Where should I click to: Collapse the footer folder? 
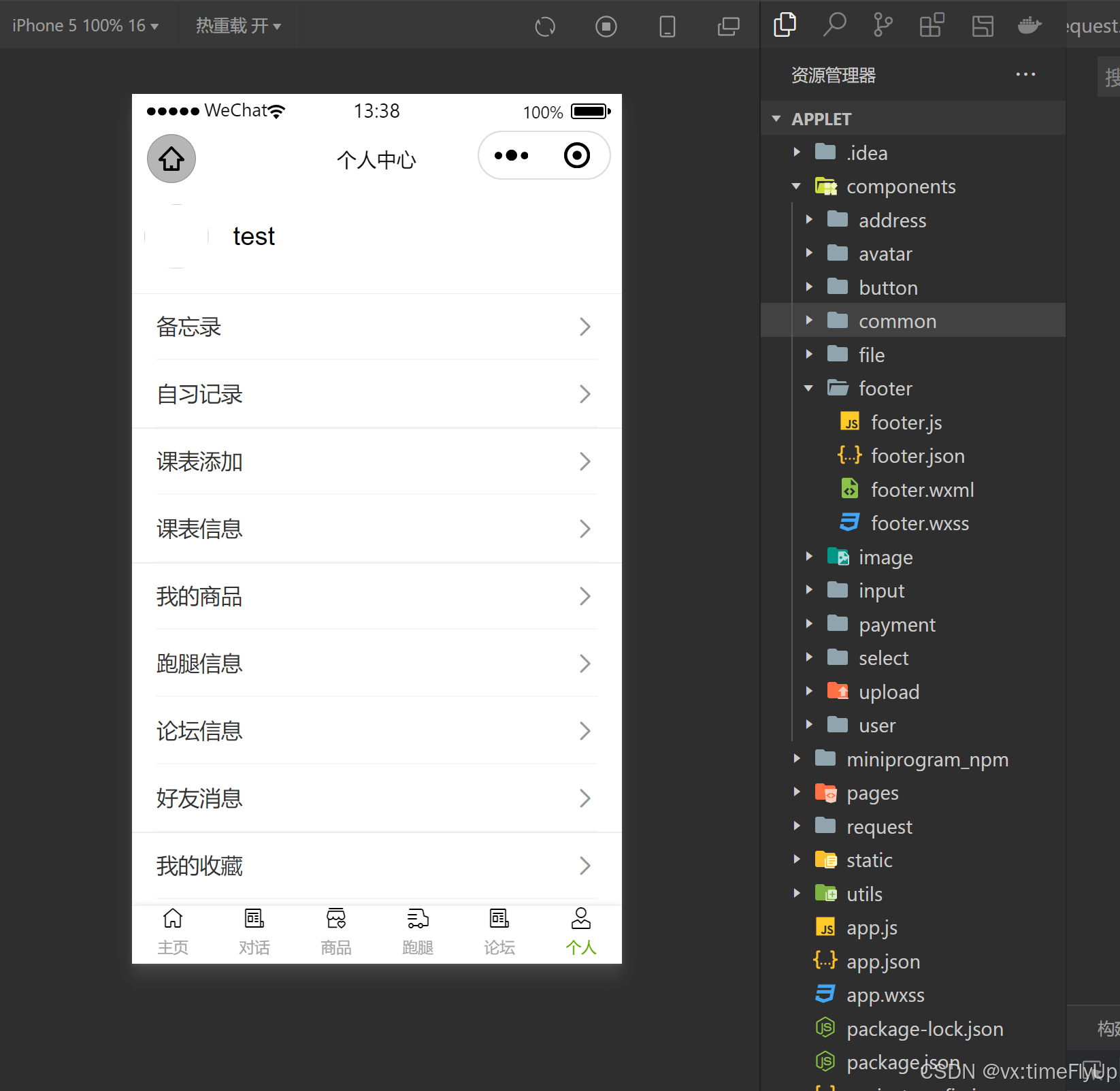[913, 389]
